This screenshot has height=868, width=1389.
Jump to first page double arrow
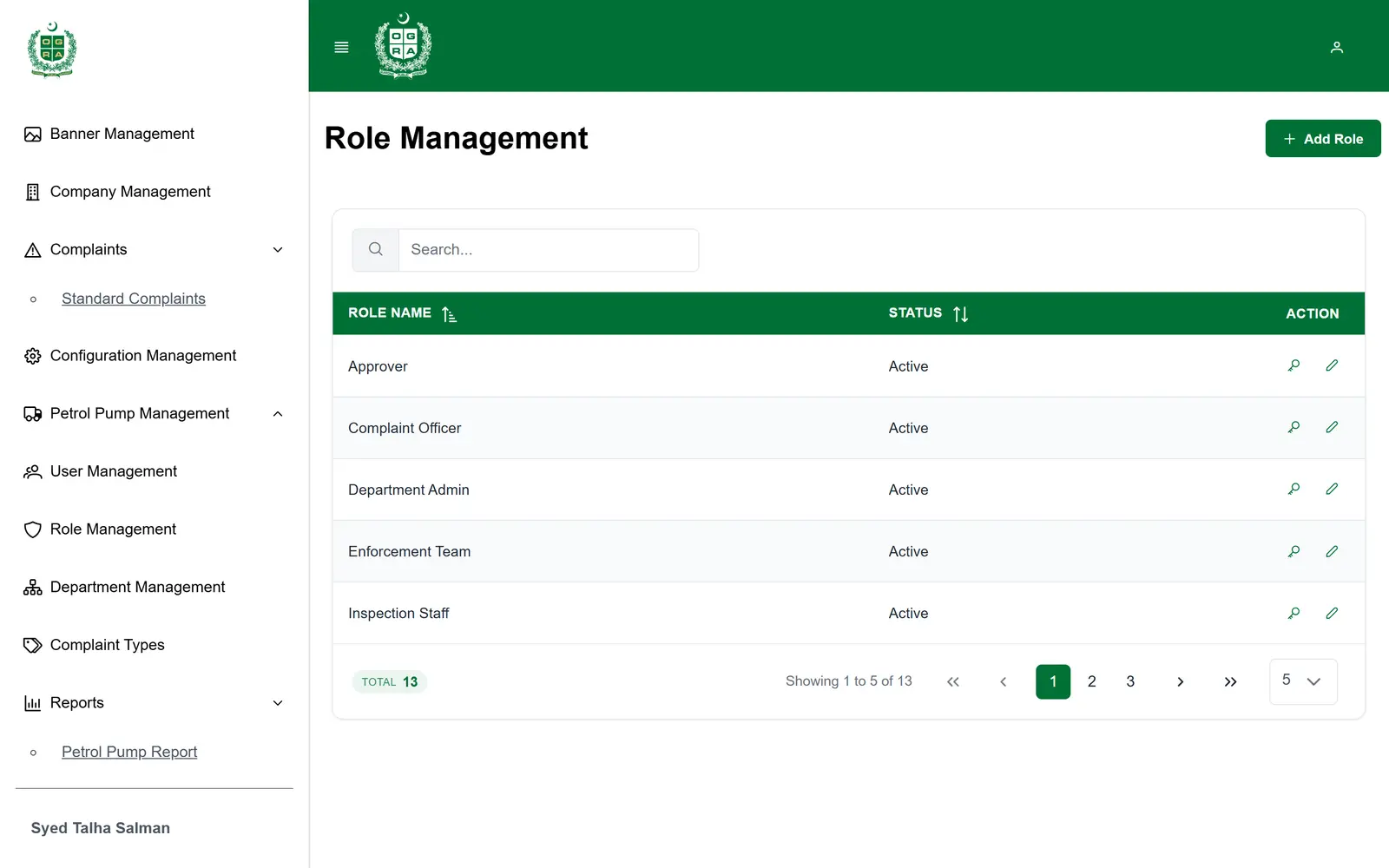(x=953, y=681)
